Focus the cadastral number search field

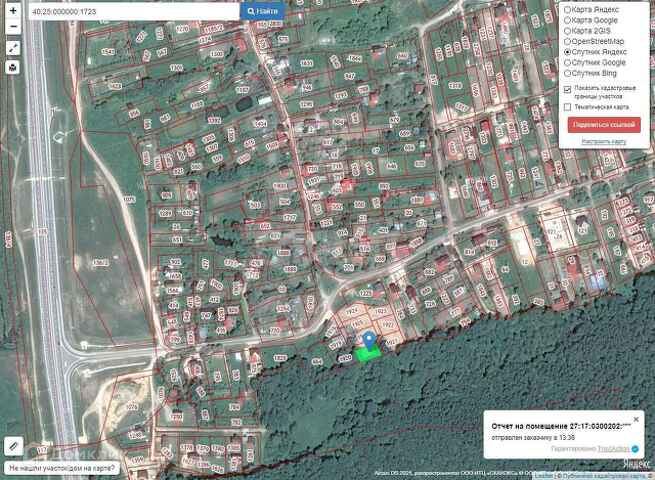tap(134, 12)
